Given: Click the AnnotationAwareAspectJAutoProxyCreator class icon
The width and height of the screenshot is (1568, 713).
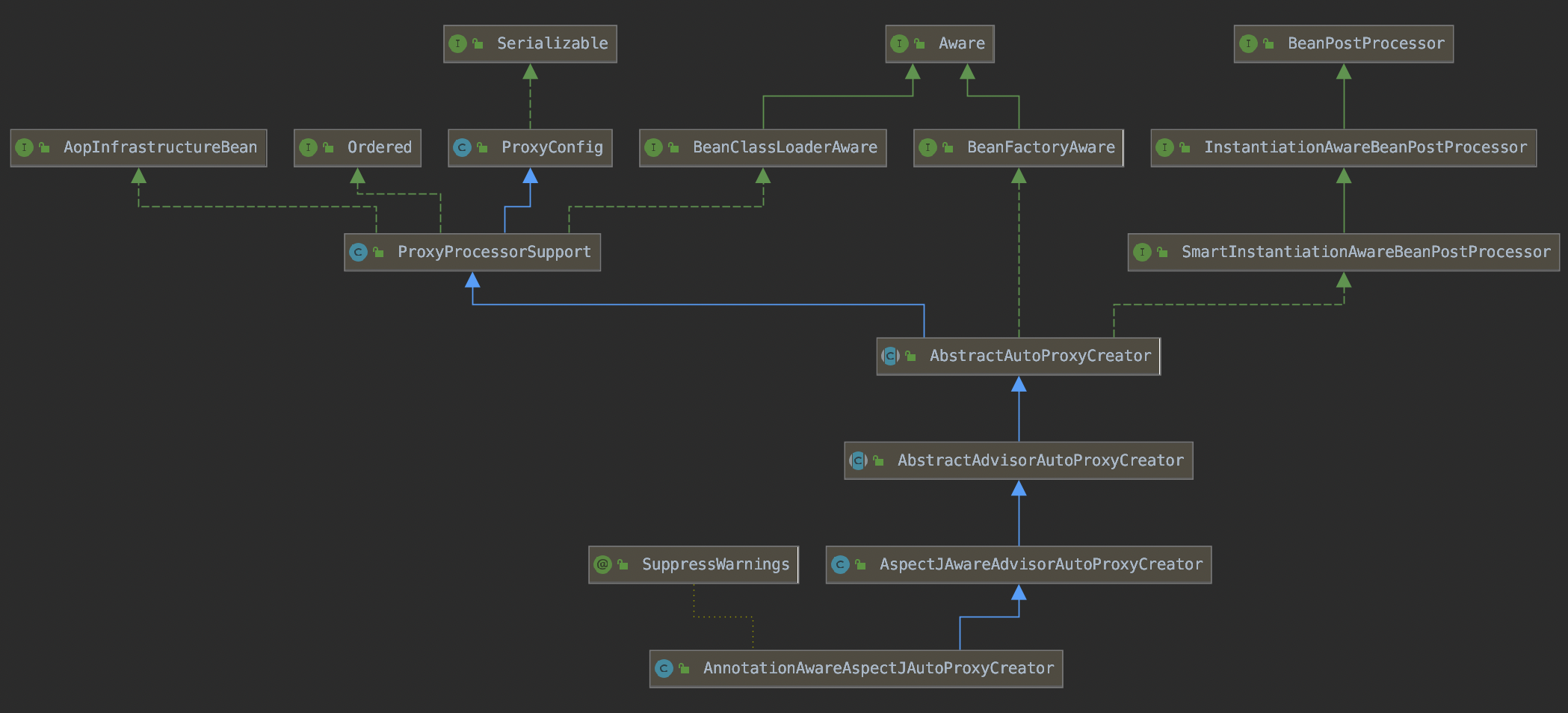Looking at the screenshot, I should point(664,669).
